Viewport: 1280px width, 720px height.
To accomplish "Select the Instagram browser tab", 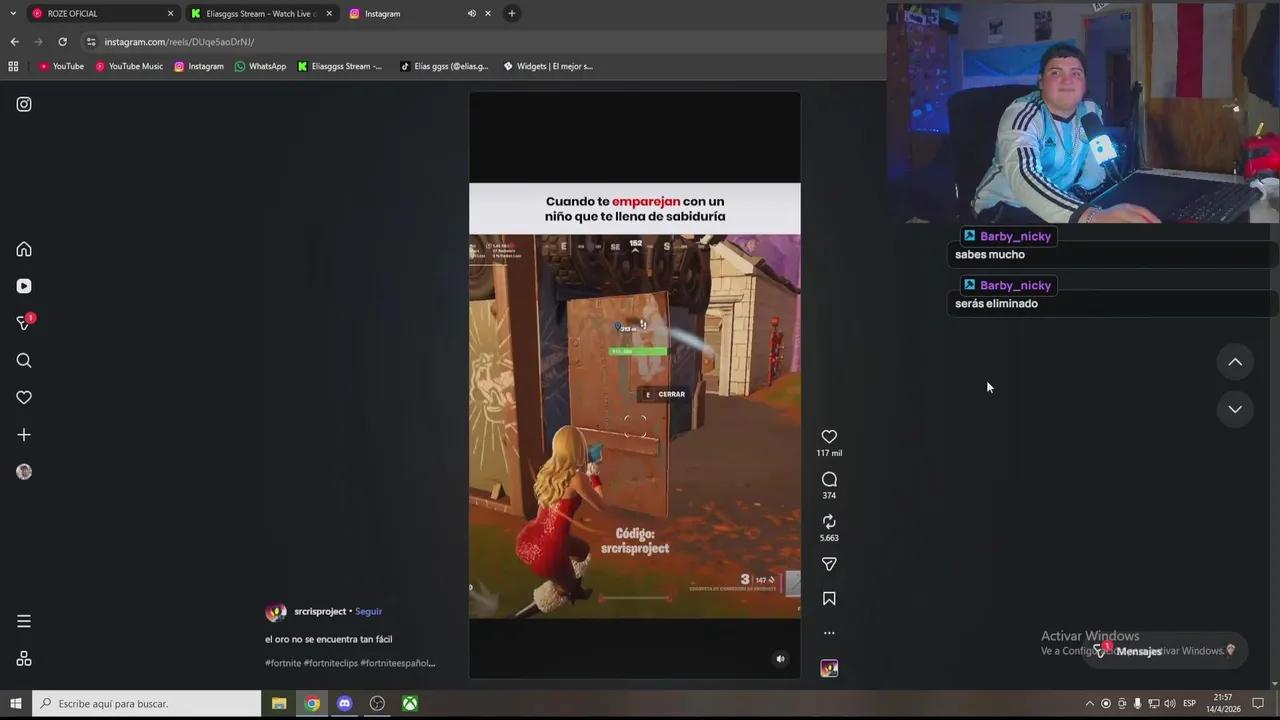I will tap(420, 13).
